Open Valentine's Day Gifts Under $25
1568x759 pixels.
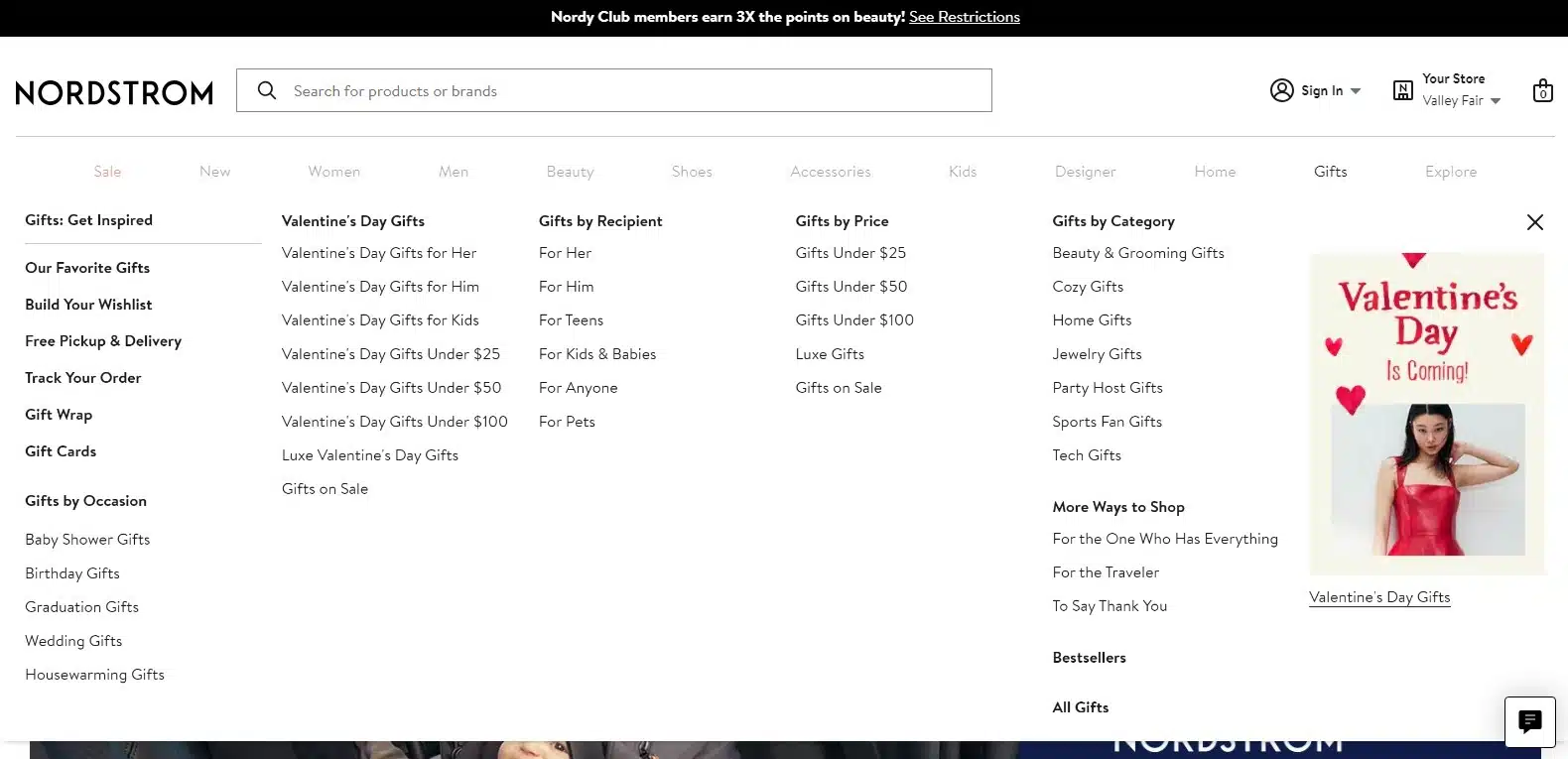[x=391, y=354]
